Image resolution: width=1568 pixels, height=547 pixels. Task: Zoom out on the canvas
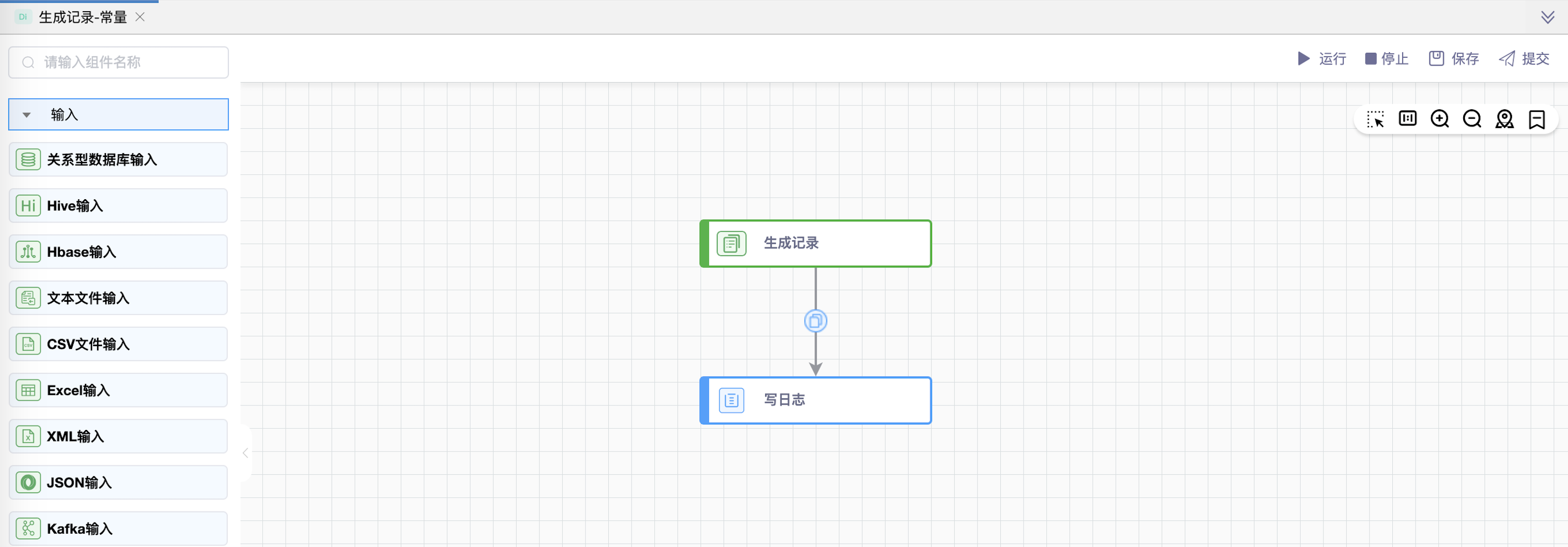pyautogui.click(x=1473, y=119)
